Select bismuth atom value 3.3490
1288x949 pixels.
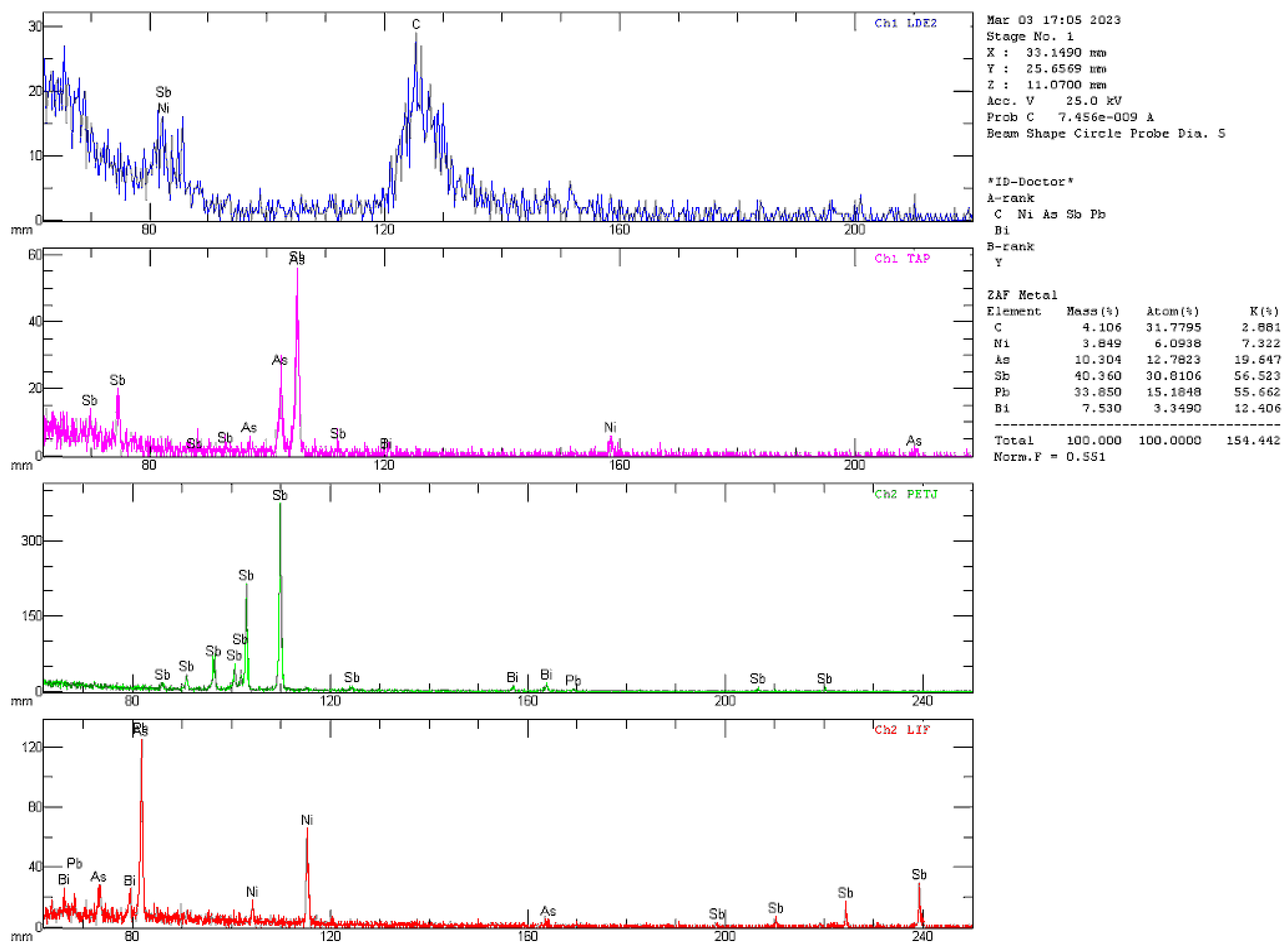point(1177,408)
